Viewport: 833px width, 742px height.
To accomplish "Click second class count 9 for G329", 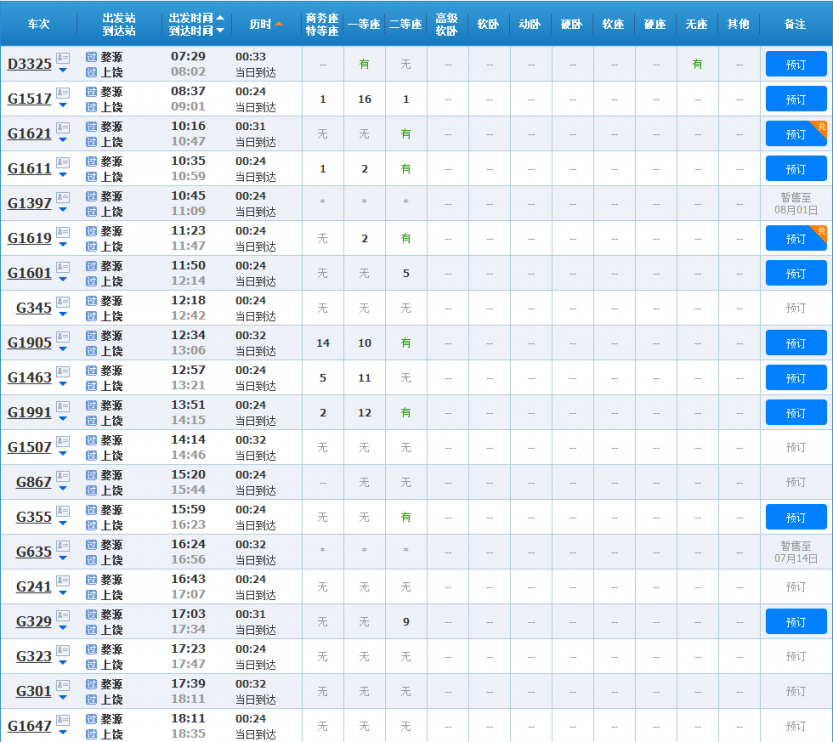I will coord(406,622).
